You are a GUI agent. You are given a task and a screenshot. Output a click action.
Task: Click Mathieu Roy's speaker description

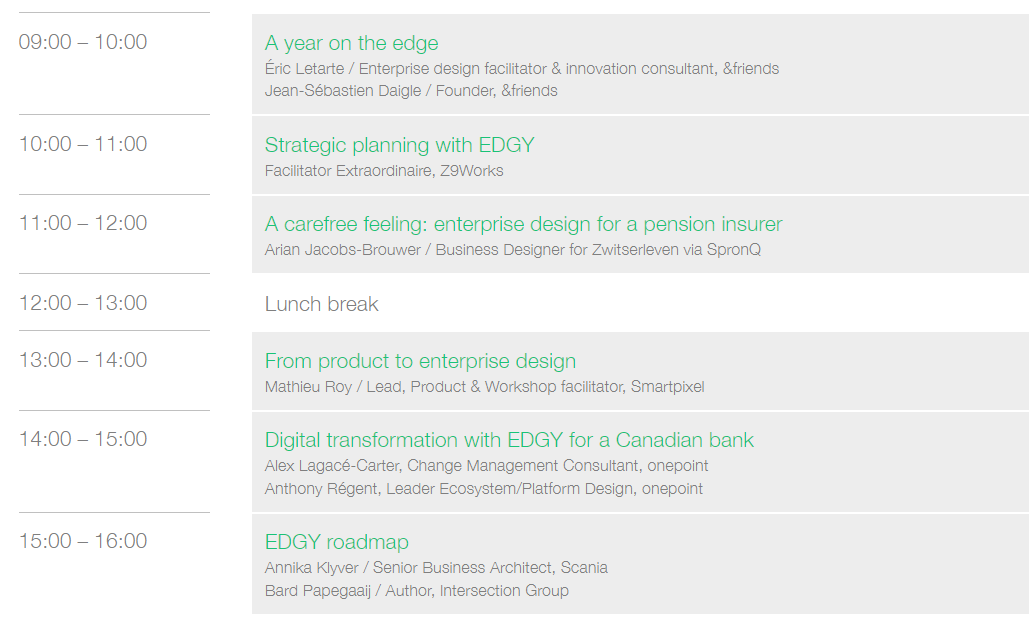[484, 387]
